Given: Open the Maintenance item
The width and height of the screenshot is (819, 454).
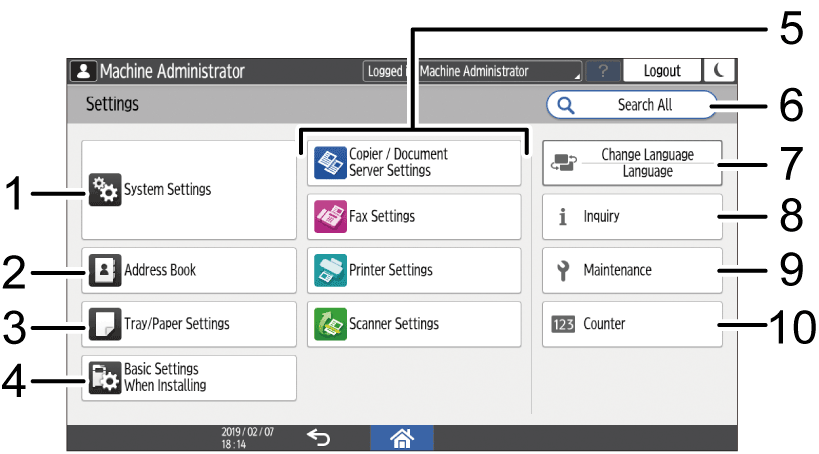Looking at the screenshot, I should click(632, 270).
